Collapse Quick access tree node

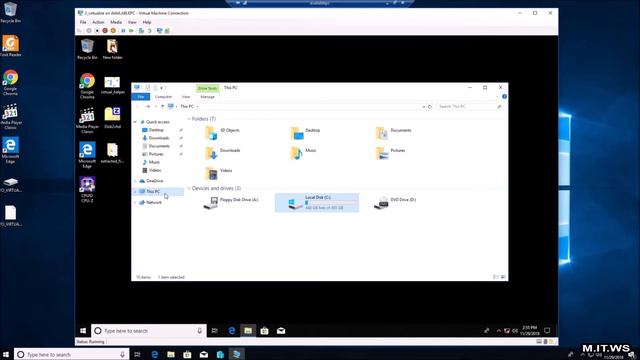pyautogui.click(x=136, y=122)
